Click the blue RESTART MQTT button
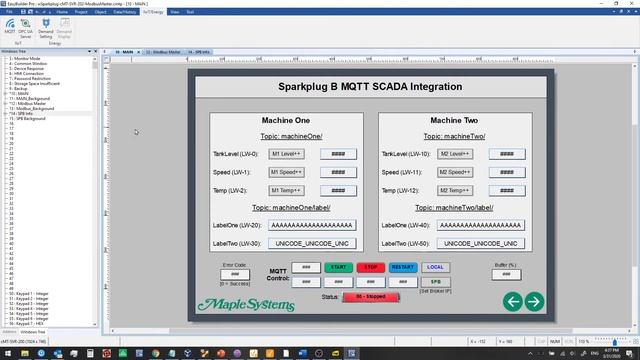The image size is (640, 360). click(x=403, y=267)
